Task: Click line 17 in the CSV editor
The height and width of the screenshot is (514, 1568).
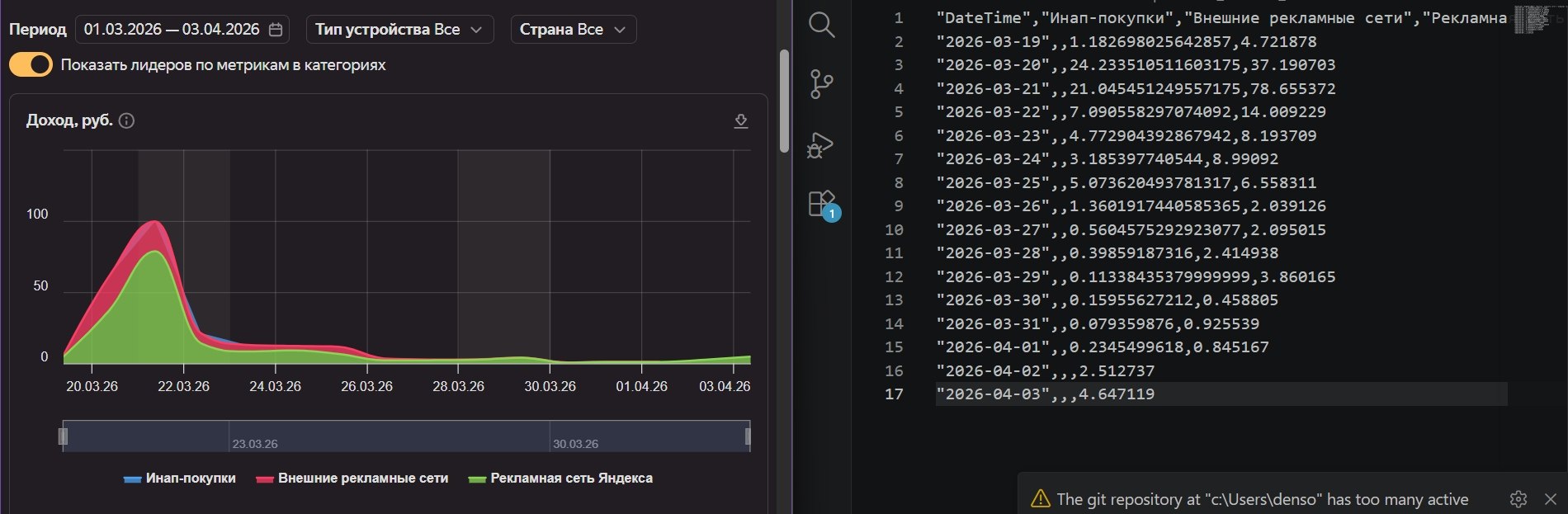Action: click(x=1048, y=394)
